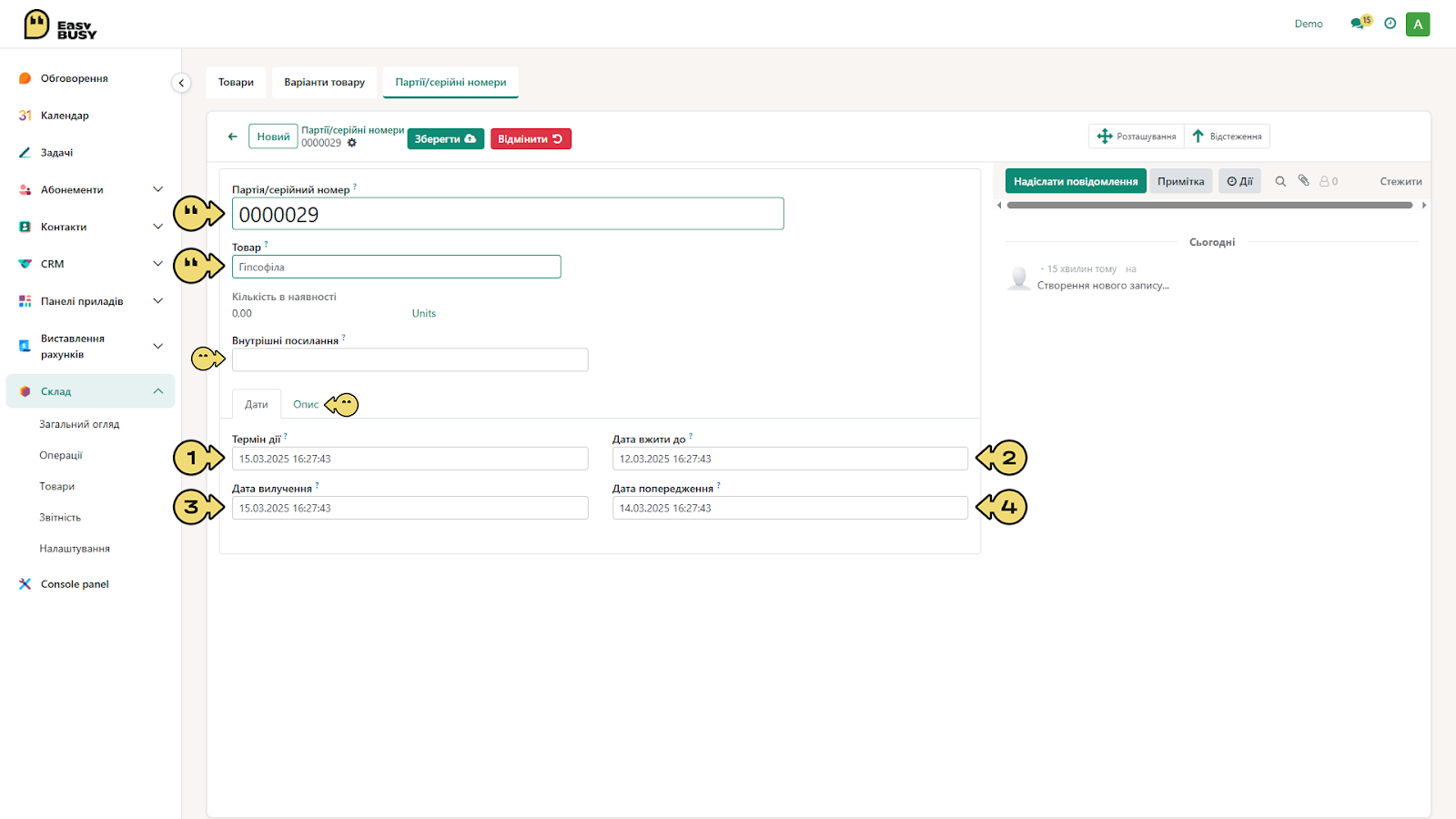Open the Розташування stat button

click(1137, 136)
